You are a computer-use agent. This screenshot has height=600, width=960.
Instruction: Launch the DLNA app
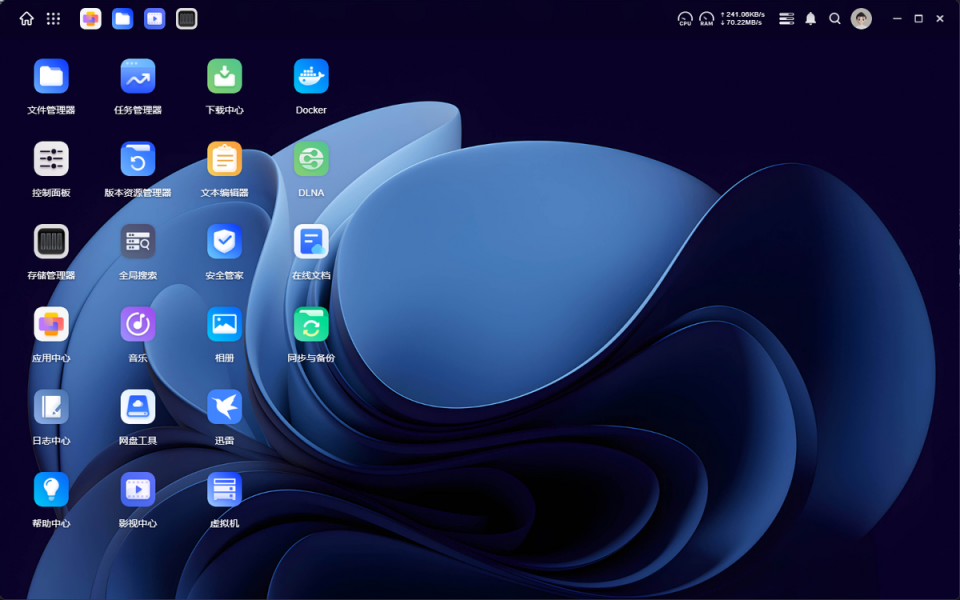311,159
